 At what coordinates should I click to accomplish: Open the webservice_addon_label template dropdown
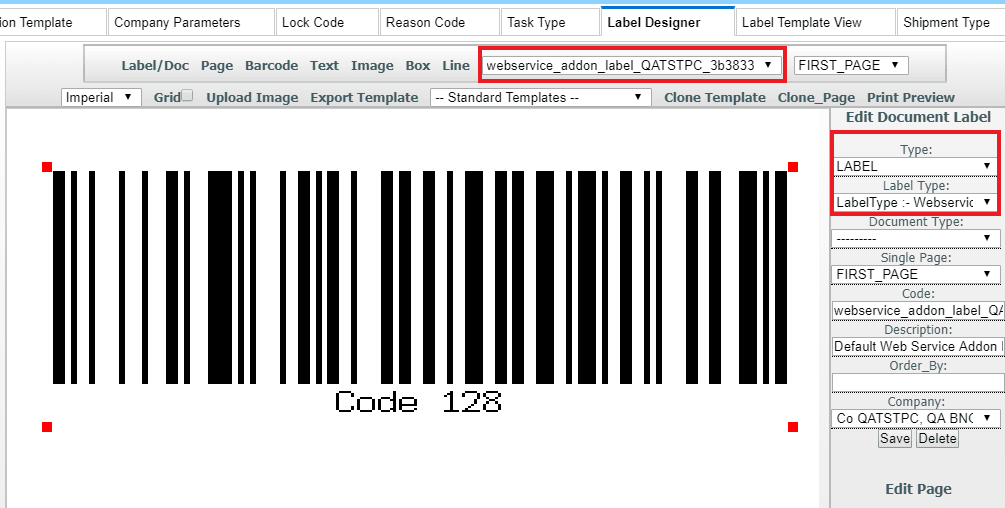coord(631,65)
